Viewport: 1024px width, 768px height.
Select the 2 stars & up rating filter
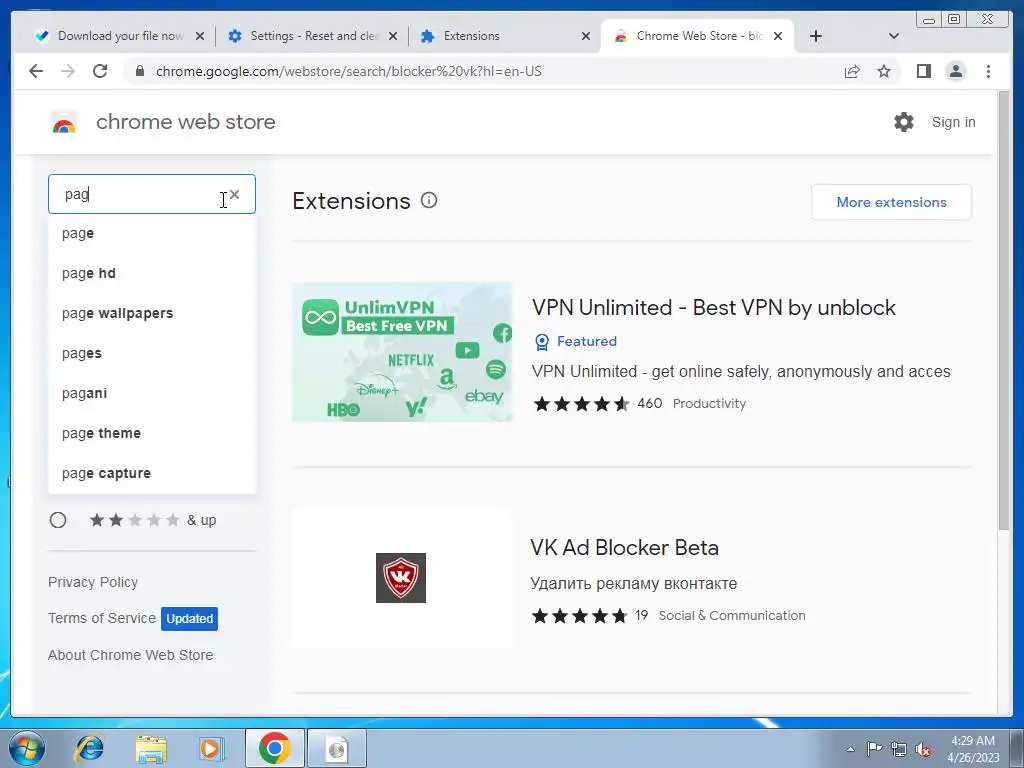58,520
